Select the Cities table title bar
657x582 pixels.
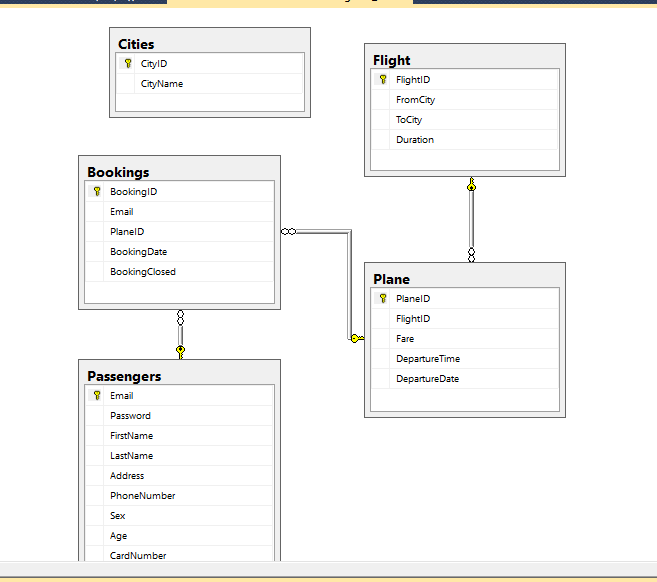coord(209,44)
